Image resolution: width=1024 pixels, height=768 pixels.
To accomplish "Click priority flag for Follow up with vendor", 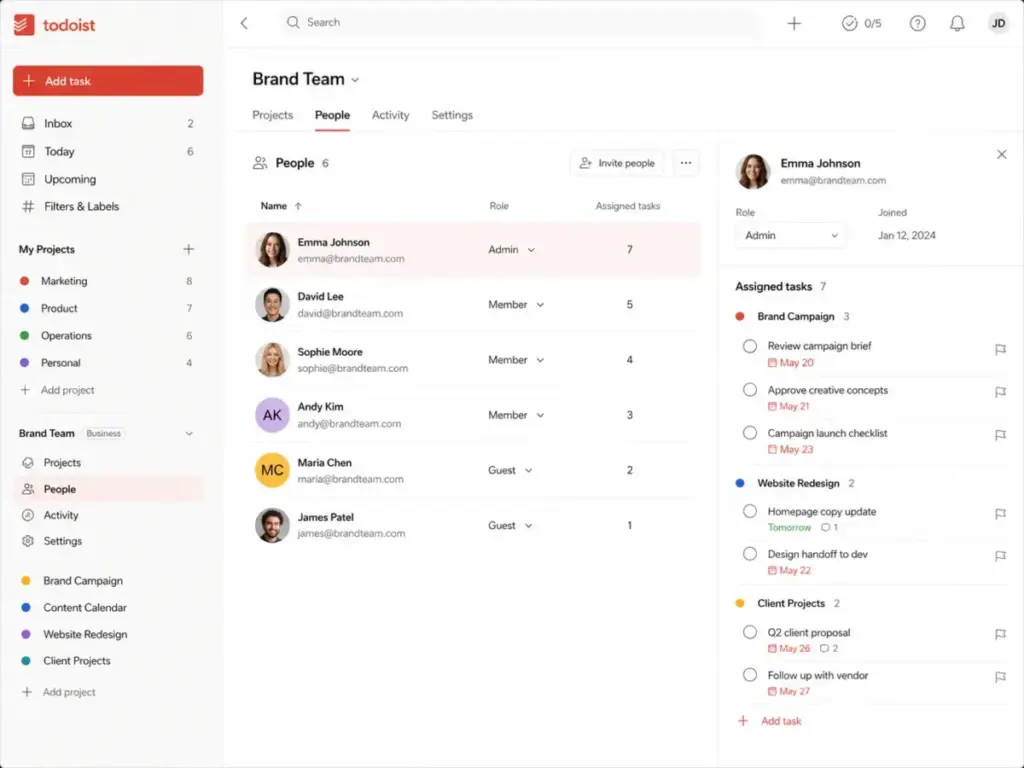I will pos(1000,677).
